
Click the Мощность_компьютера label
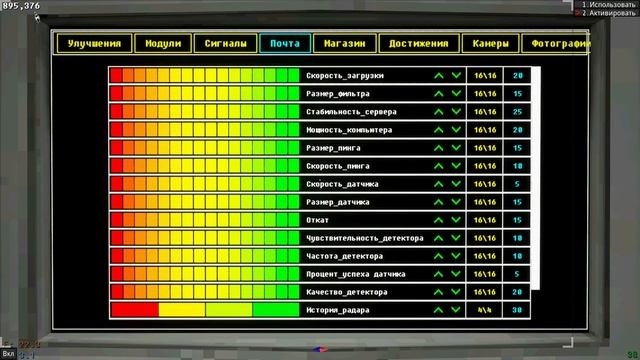(349, 130)
